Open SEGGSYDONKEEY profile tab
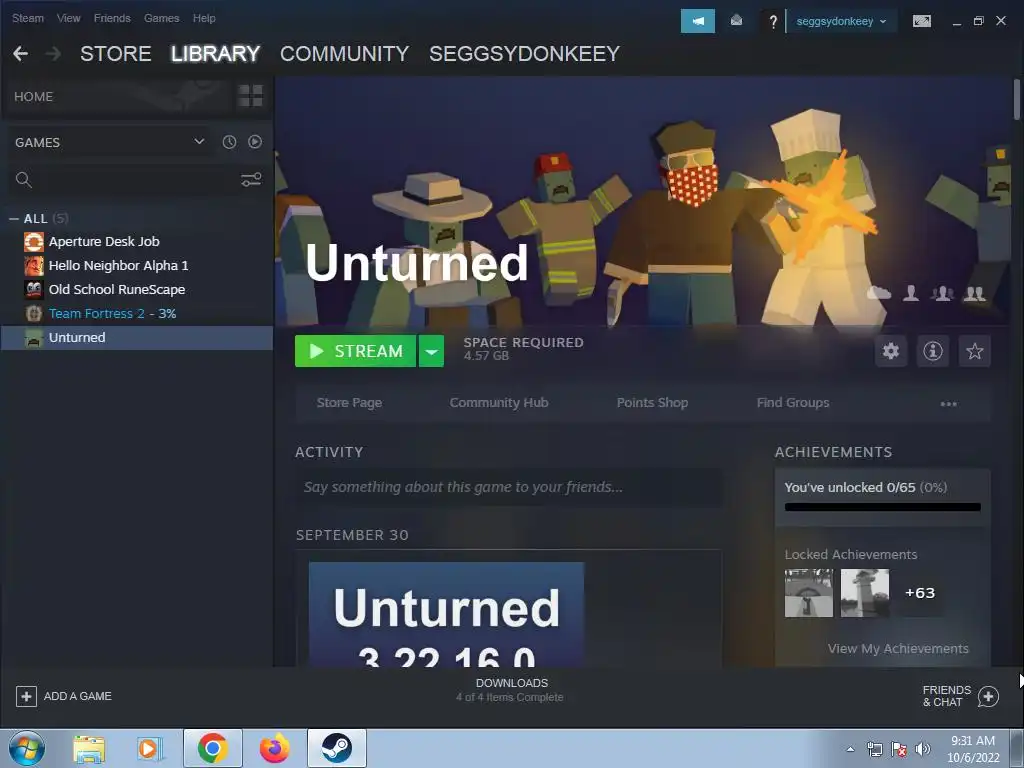This screenshot has height=768, width=1024. click(524, 54)
